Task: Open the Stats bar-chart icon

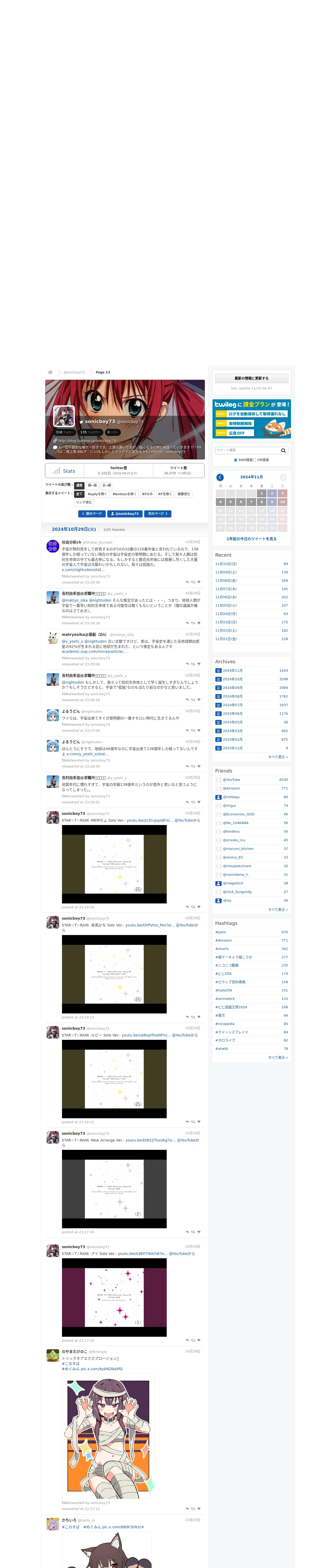Action: 56,470
